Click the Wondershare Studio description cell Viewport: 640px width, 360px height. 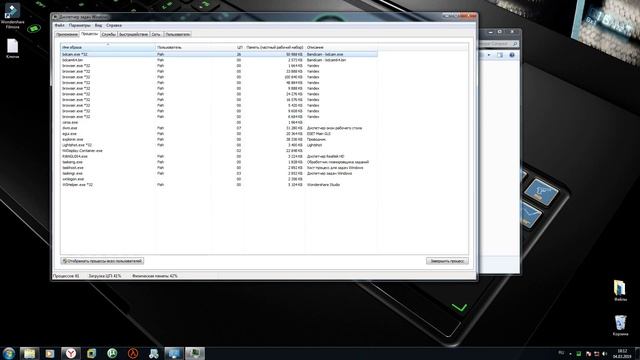323,185
